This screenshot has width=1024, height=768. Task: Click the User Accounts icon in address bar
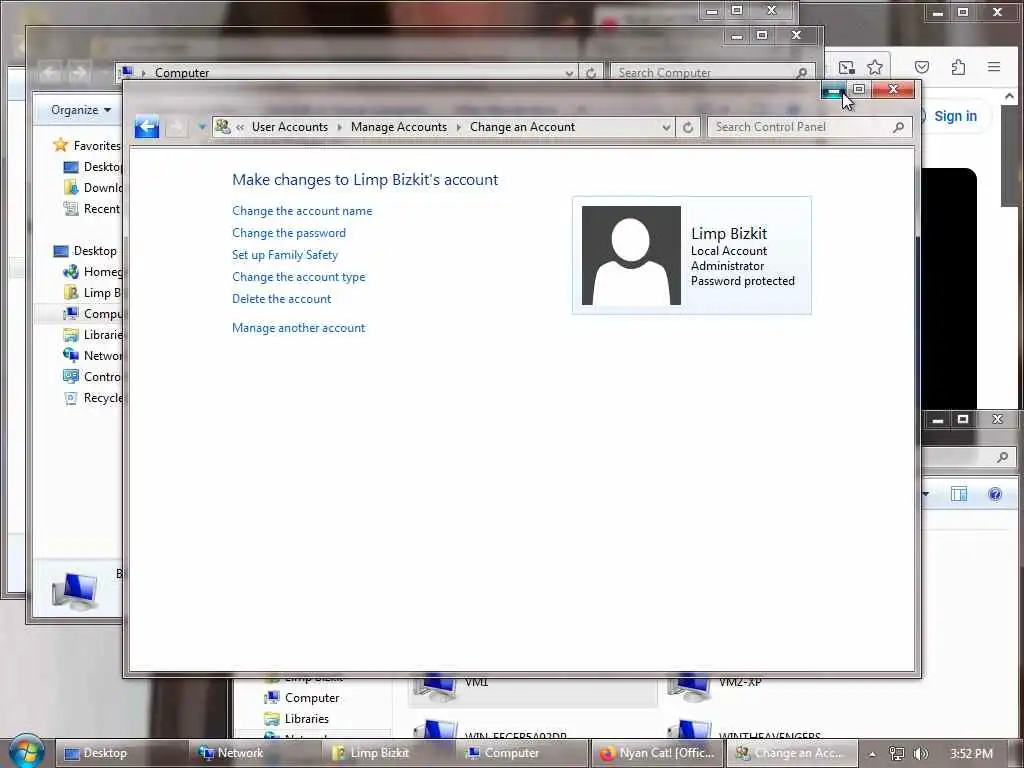pyautogui.click(x=223, y=127)
